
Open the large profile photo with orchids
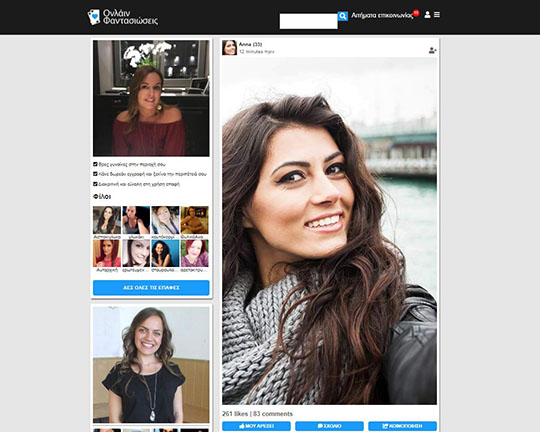tap(151, 98)
